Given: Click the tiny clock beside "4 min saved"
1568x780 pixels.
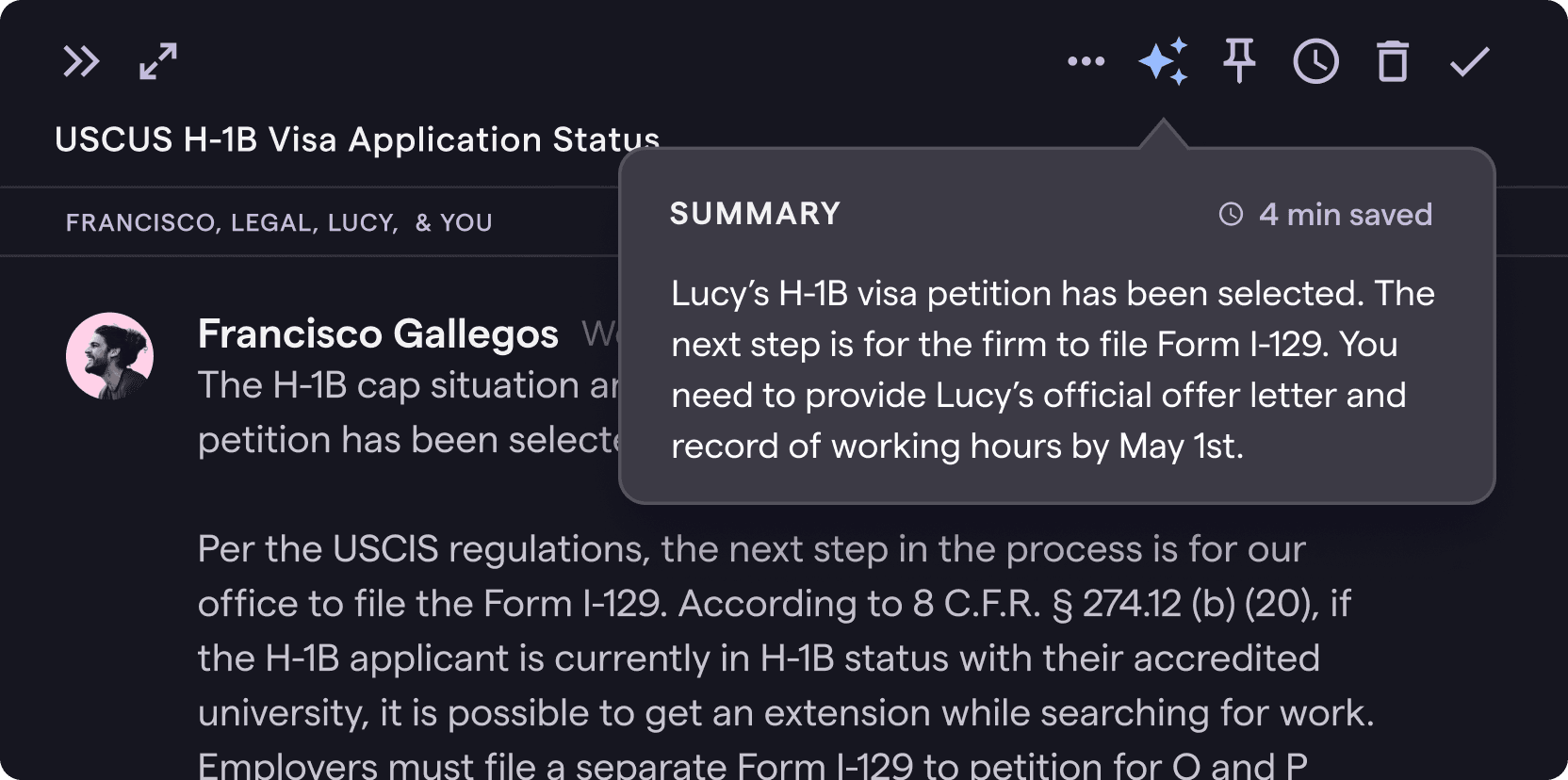Looking at the screenshot, I should point(1232,215).
